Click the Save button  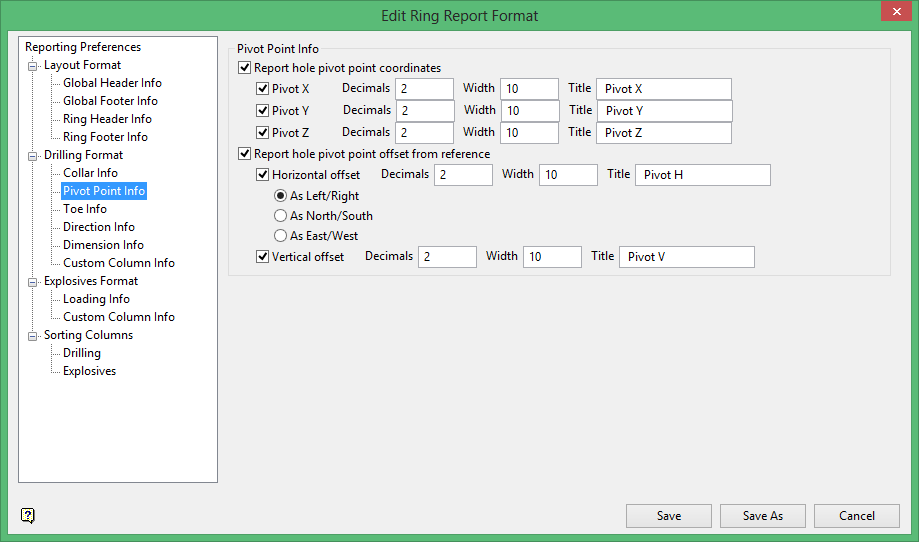click(669, 516)
